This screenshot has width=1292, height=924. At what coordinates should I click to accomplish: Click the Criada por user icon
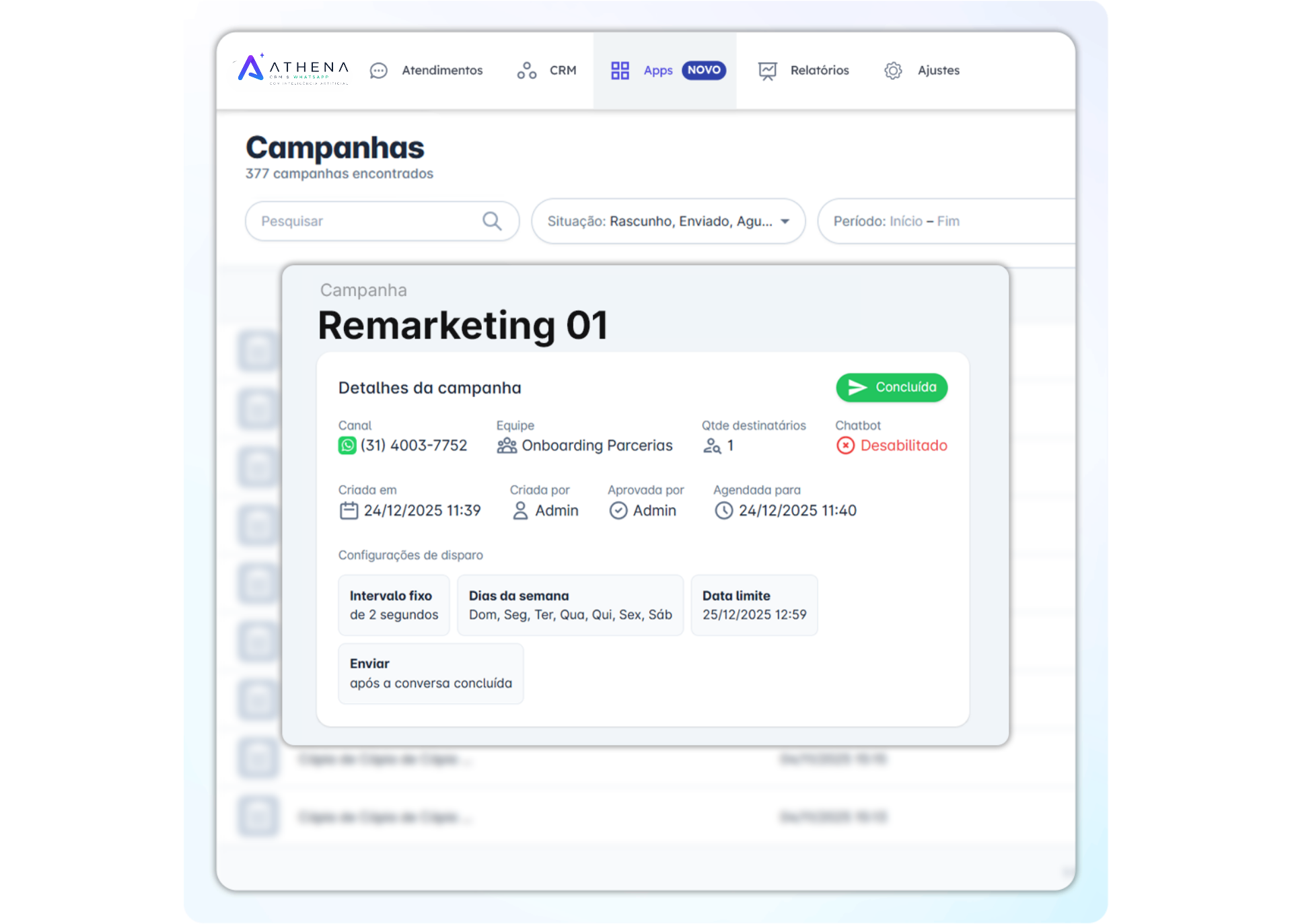point(520,511)
